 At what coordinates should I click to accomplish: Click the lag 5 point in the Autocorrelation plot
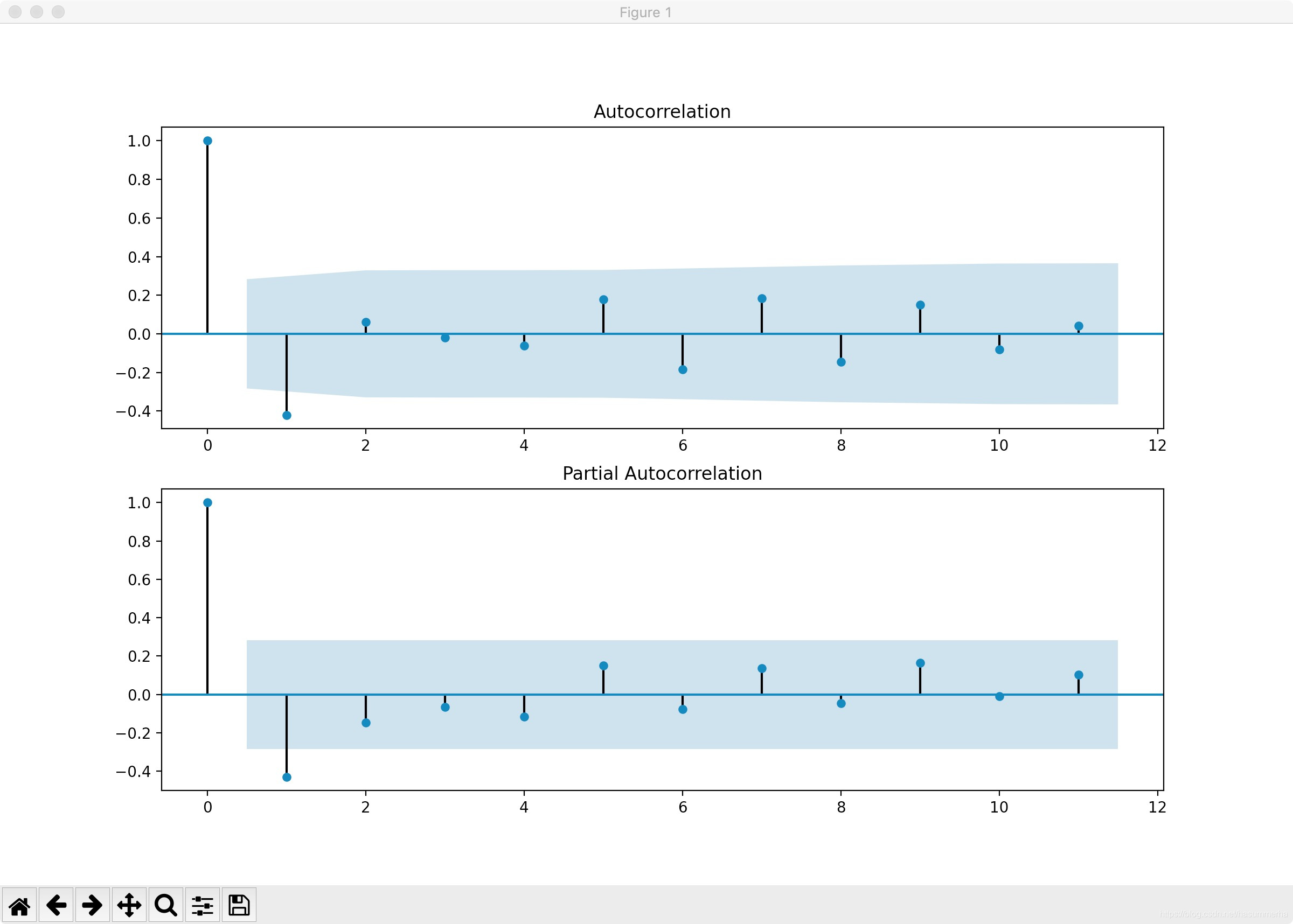pos(603,300)
